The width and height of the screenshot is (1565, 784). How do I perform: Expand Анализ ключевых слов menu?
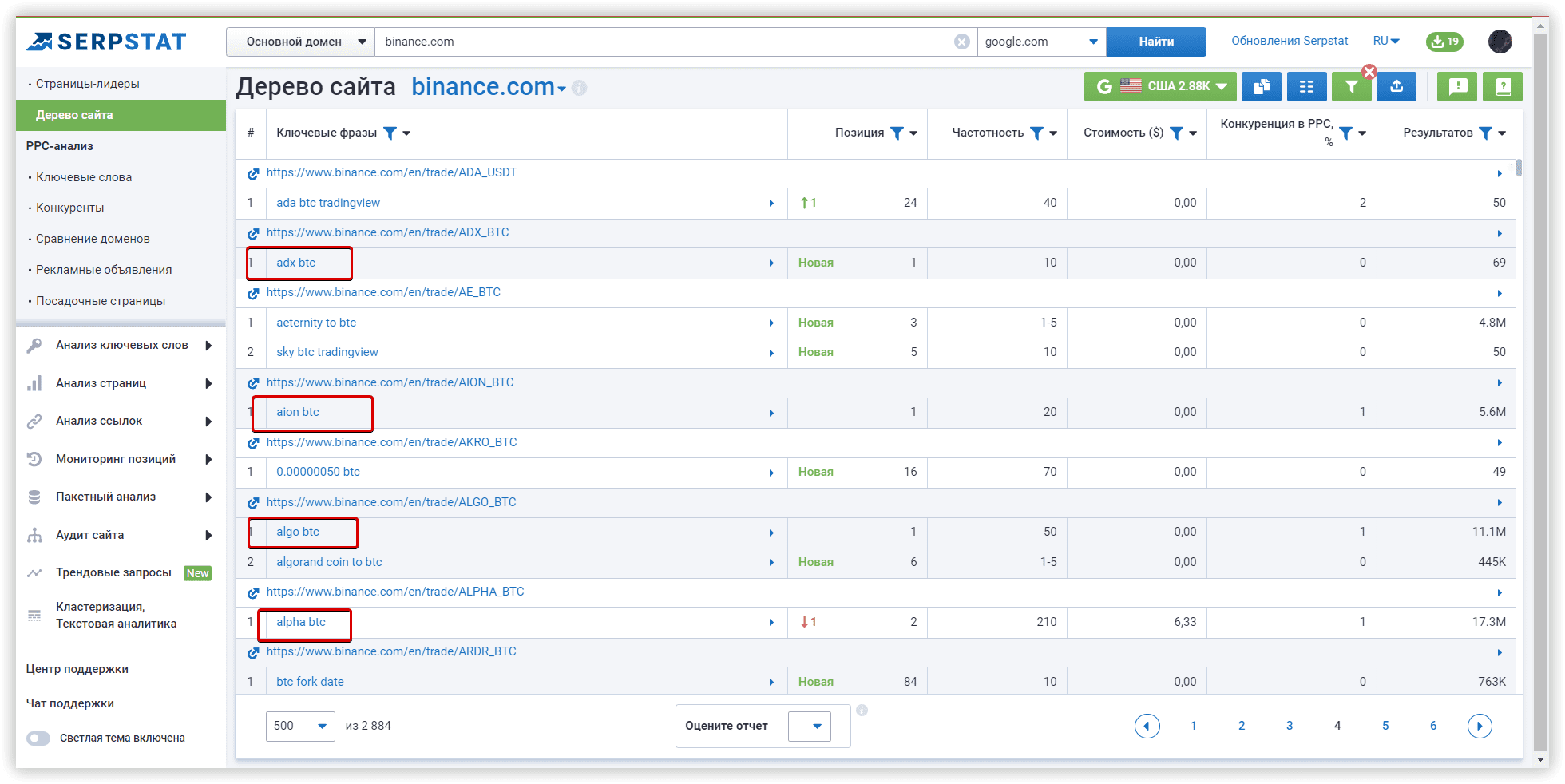[x=208, y=345]
